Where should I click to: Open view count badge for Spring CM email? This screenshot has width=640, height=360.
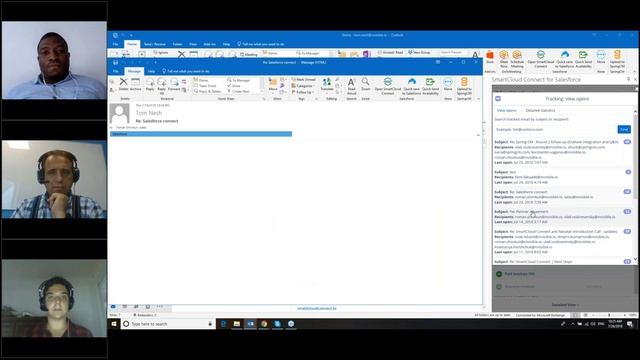pyautogui.click(x=627, y=142)
